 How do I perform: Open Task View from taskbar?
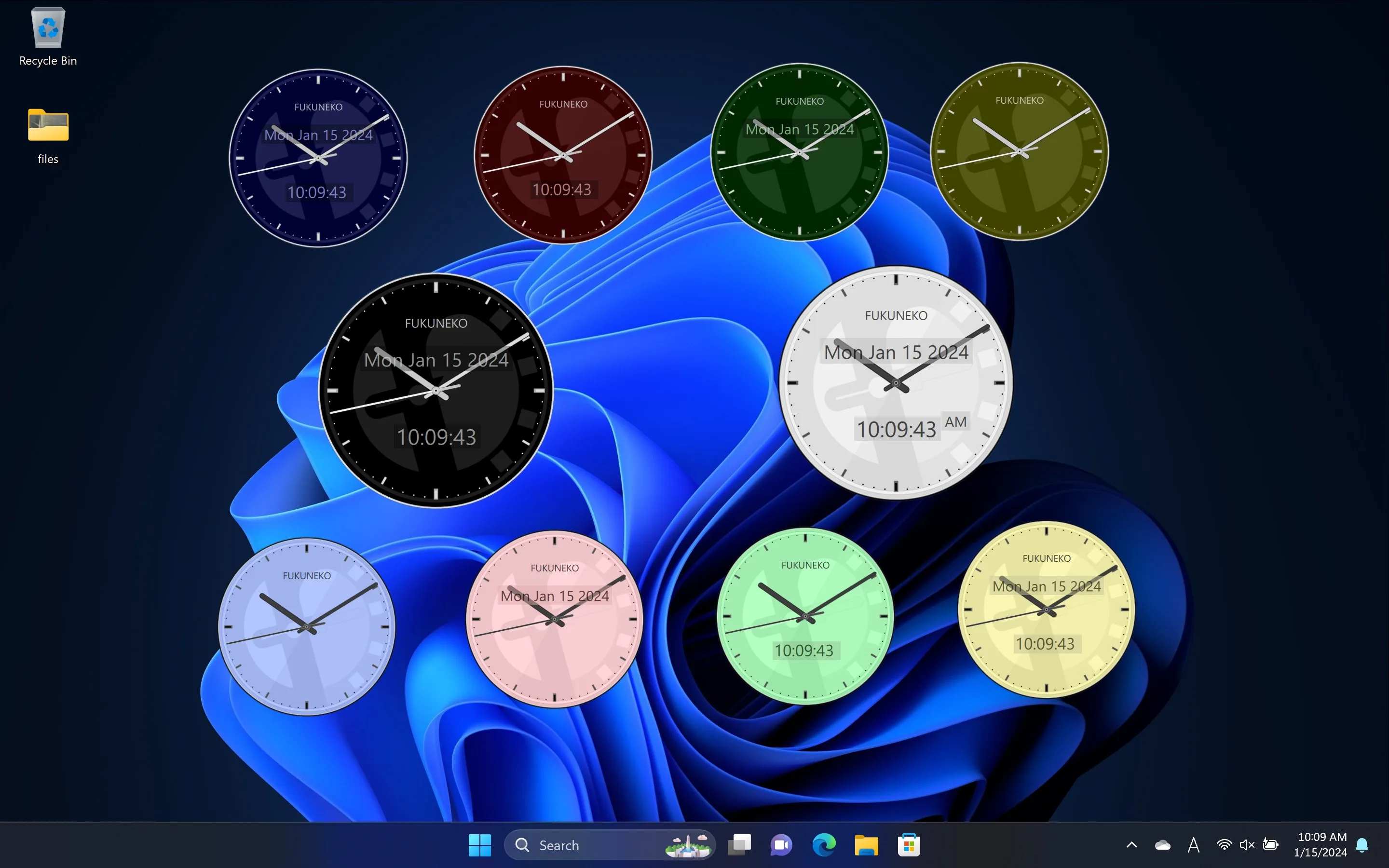739,845
